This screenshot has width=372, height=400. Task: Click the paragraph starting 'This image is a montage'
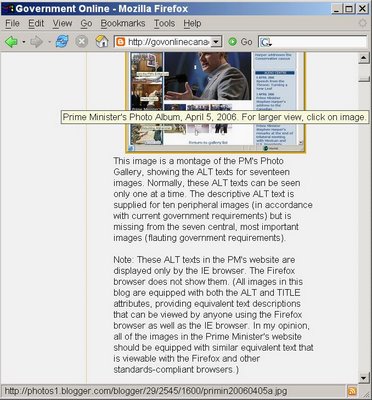(x=213, y=199)
